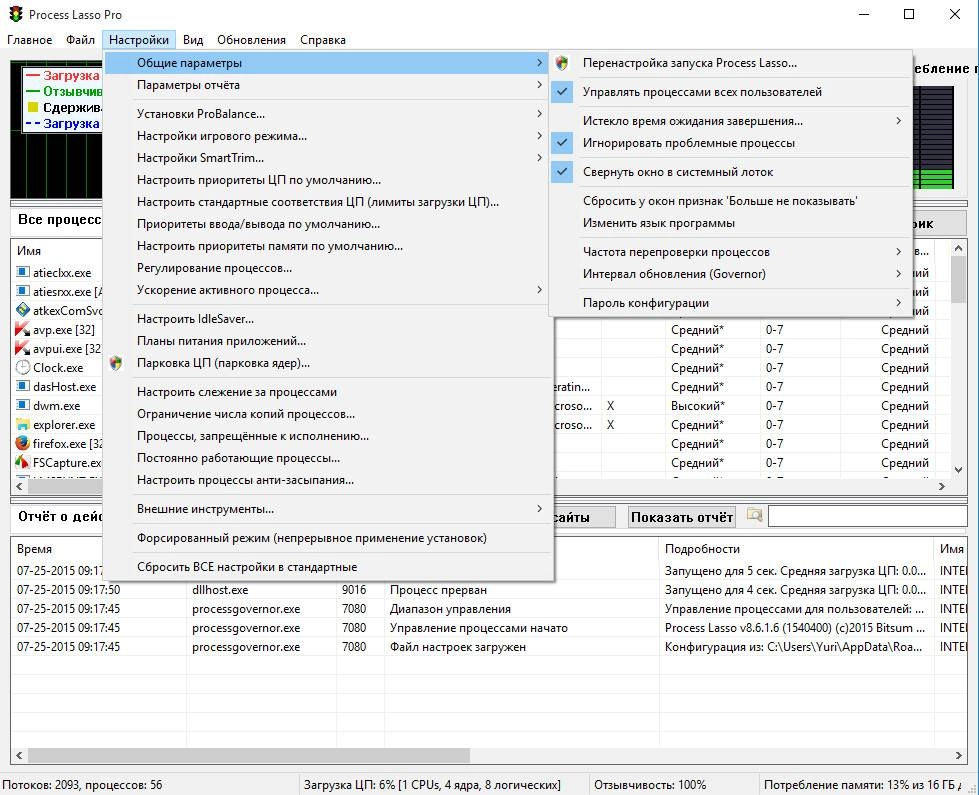The height and width of the screenshot is (795, 979).
Task: Open the Главное menu
Action: 29,40
